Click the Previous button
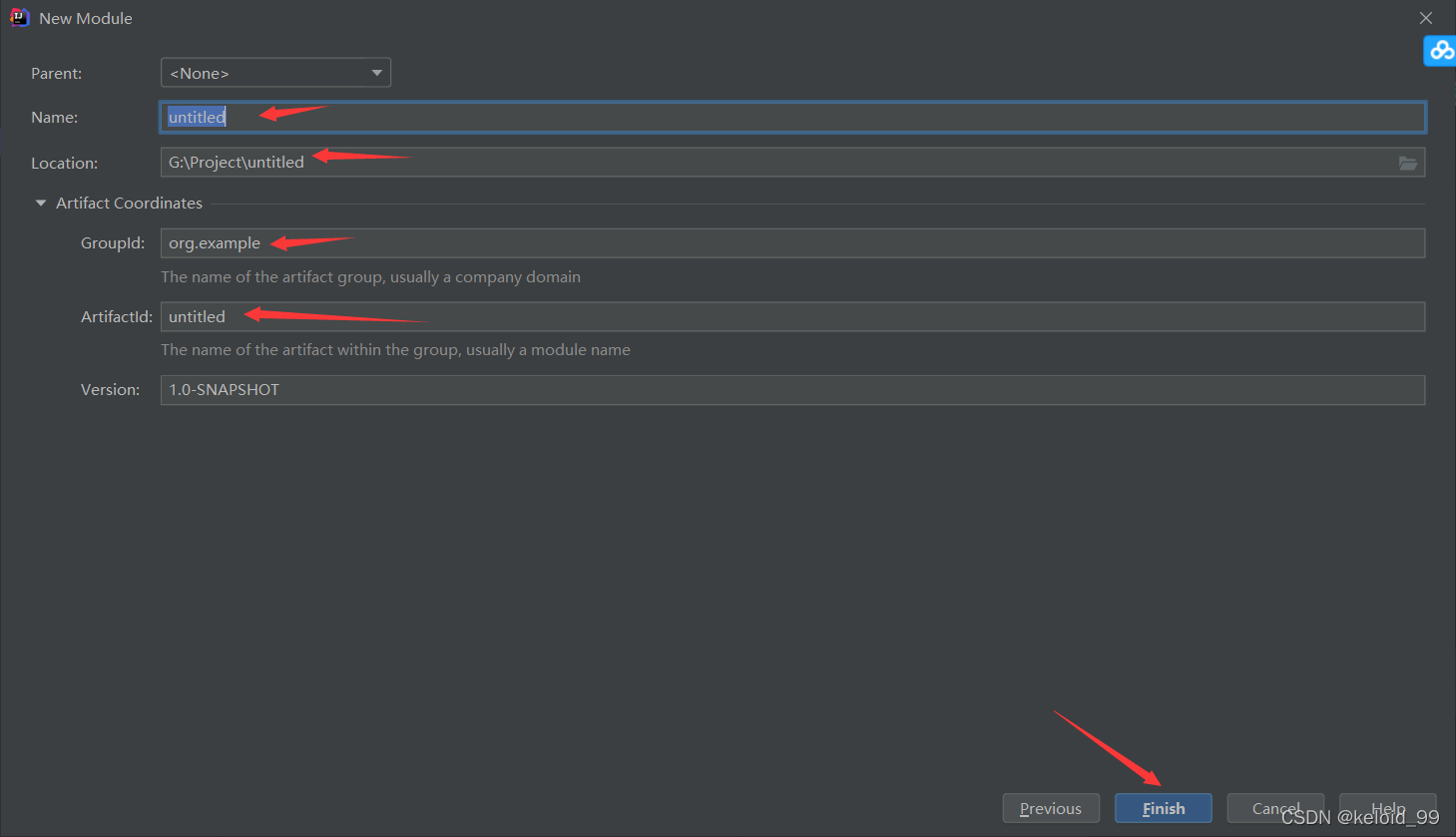Viewport: 1456px width, 837px height. tap(1051, 808)
